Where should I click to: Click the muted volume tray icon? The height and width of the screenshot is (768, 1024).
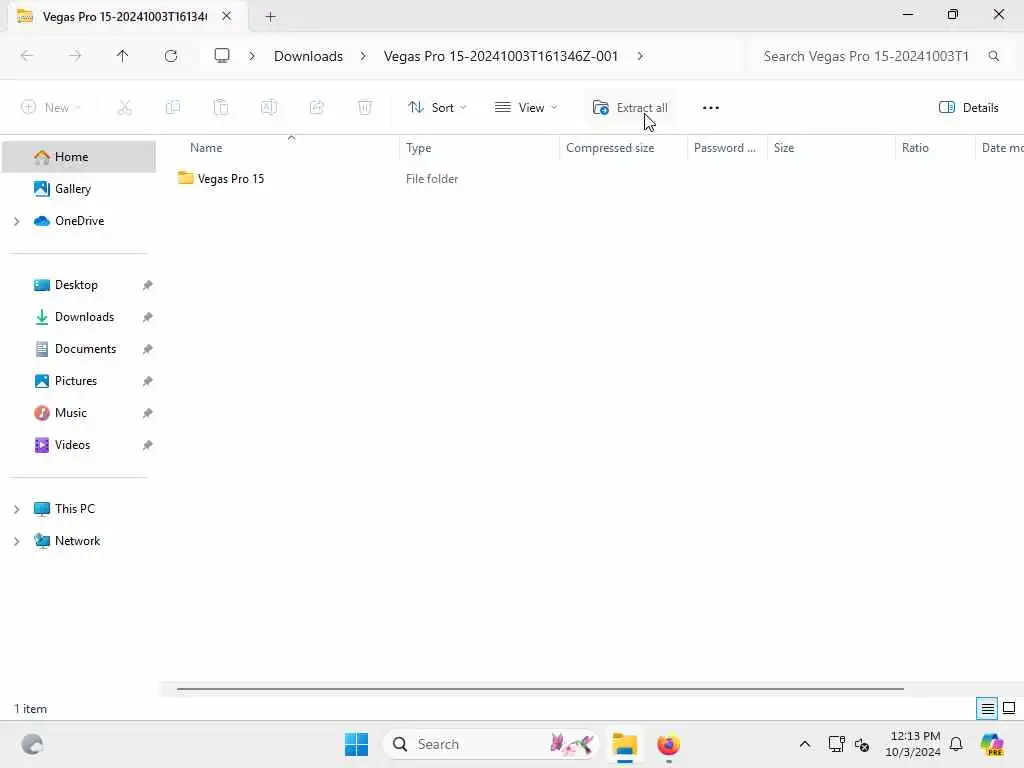click(x=862, y=744)
